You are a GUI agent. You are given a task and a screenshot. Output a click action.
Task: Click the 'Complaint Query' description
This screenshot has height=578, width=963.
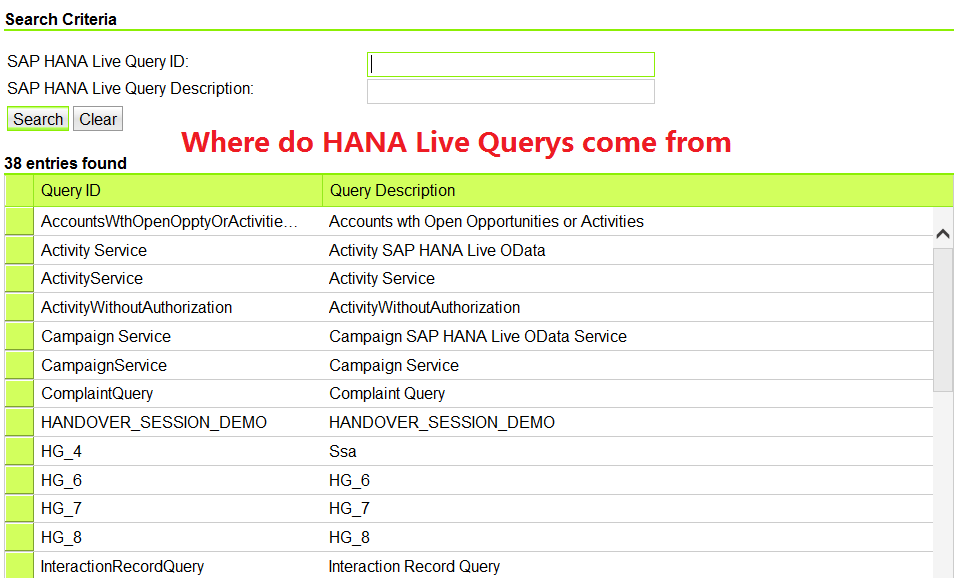[387, 393]
